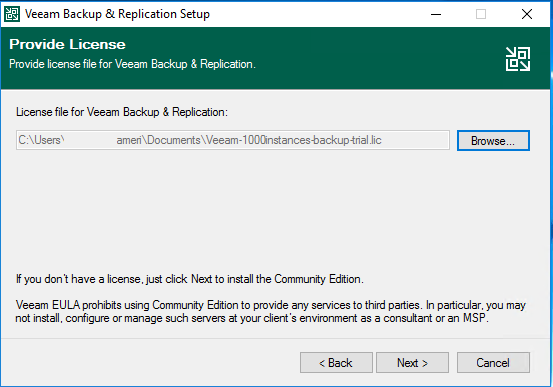Cancel the Veeam setup

(493, 362)
